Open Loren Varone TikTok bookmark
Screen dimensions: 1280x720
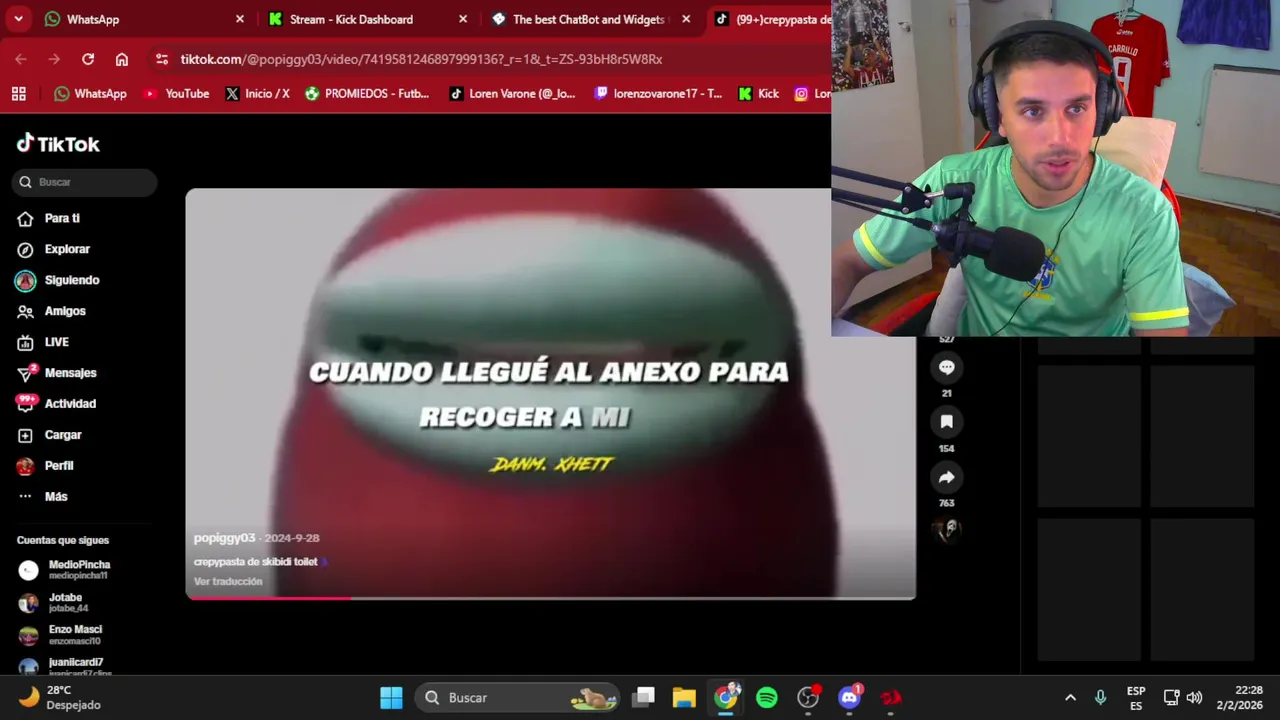pos(512,94)
